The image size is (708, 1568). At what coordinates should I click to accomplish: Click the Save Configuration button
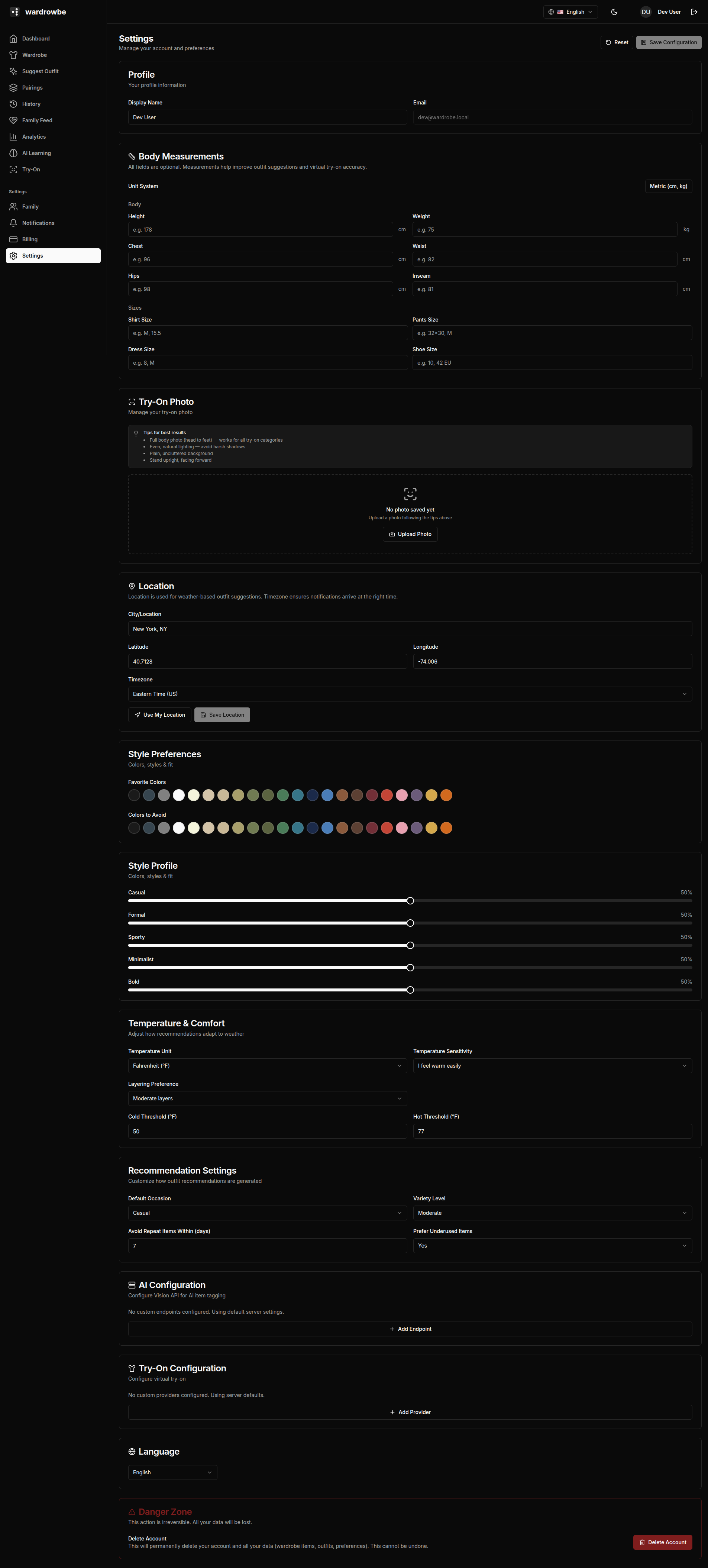(x=668, y=42)
